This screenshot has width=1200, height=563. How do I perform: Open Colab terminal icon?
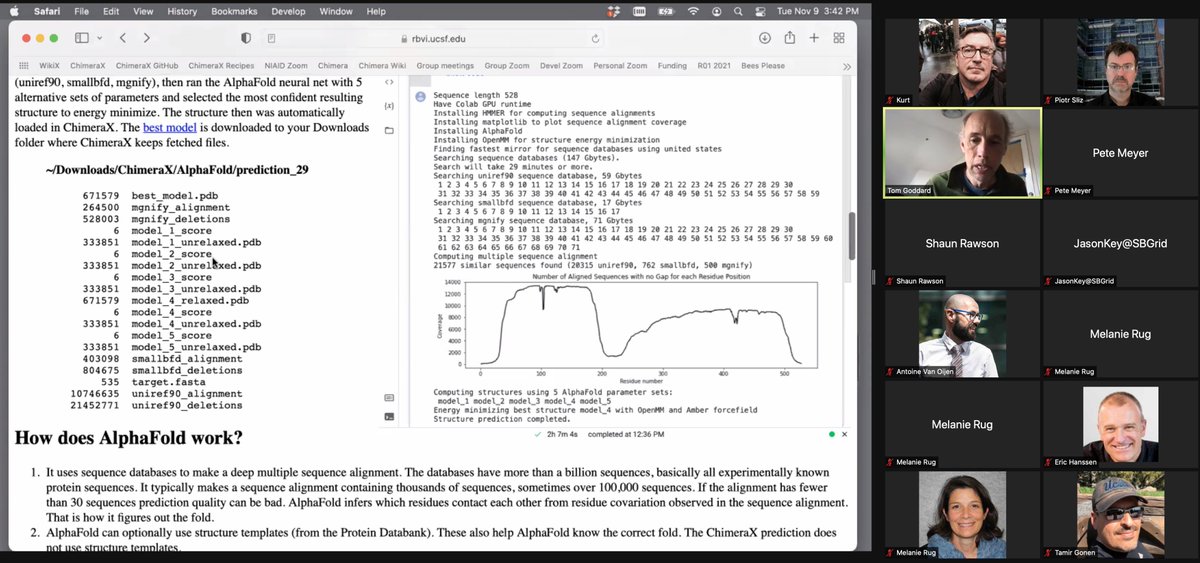389,416
